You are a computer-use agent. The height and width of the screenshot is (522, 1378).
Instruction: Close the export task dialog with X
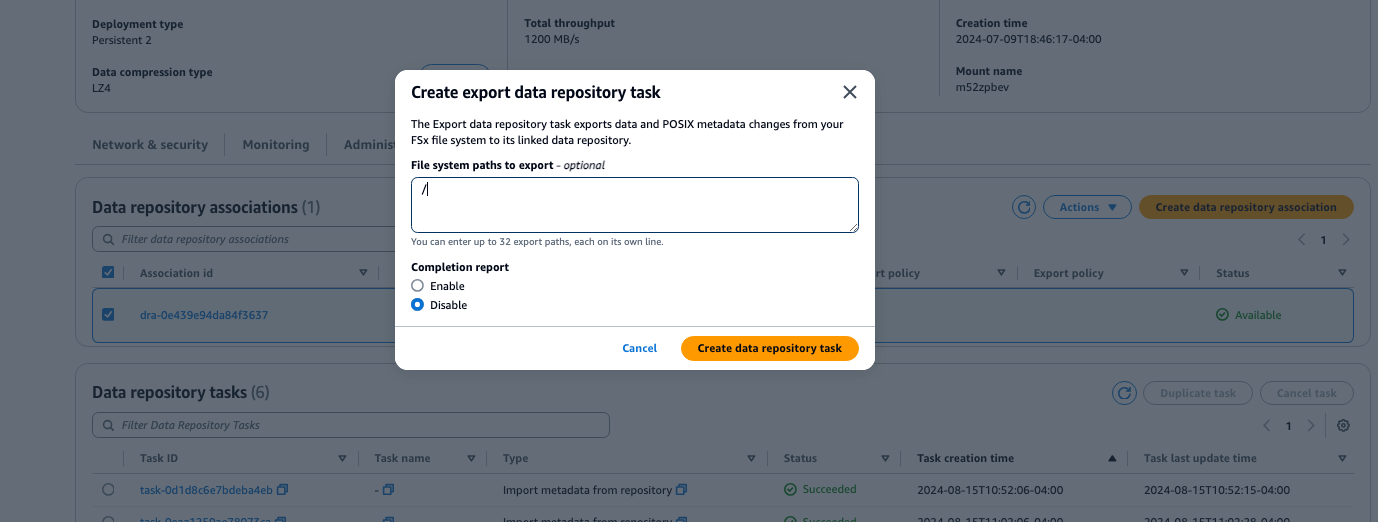(849, 92)
